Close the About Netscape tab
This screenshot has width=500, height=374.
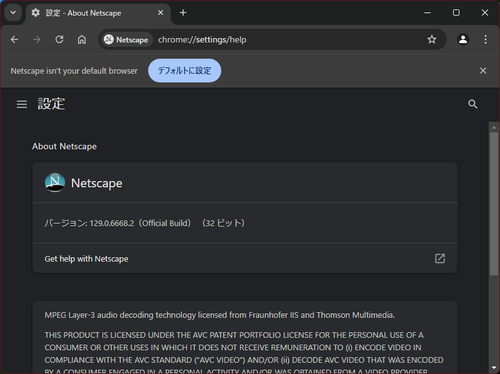click(160, 13)
